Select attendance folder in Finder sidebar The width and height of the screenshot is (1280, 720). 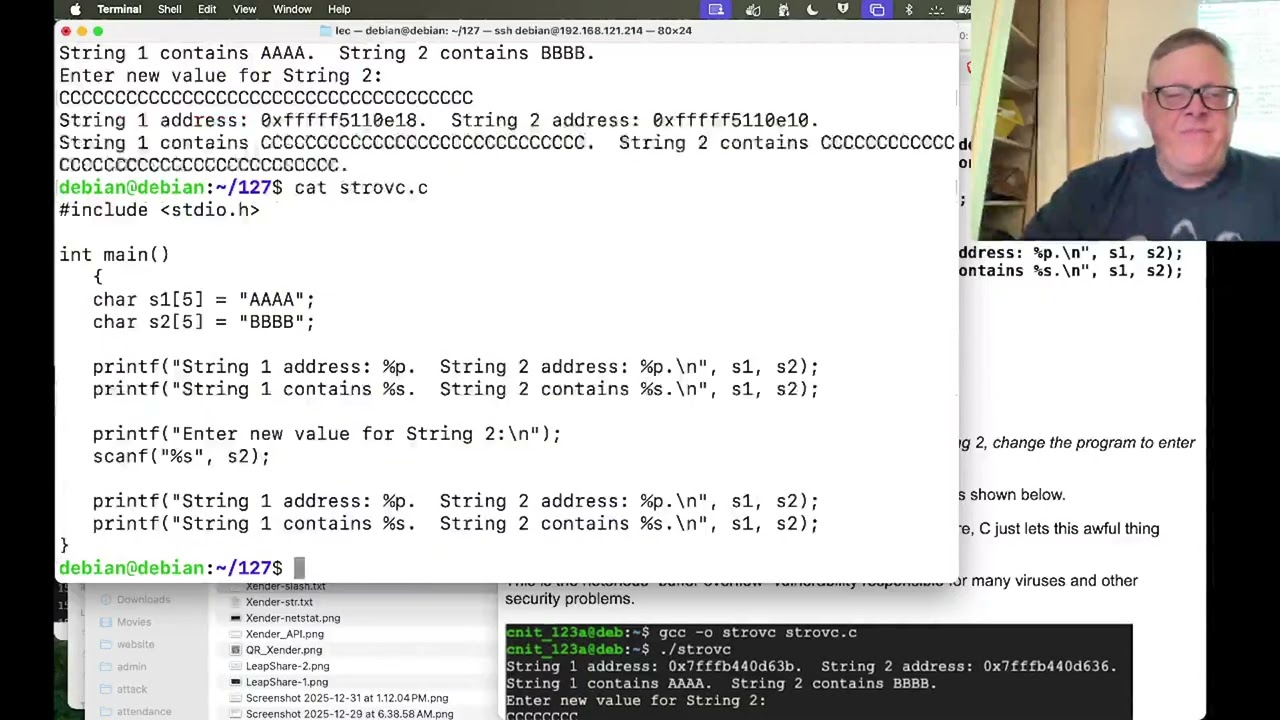[143, 711]
